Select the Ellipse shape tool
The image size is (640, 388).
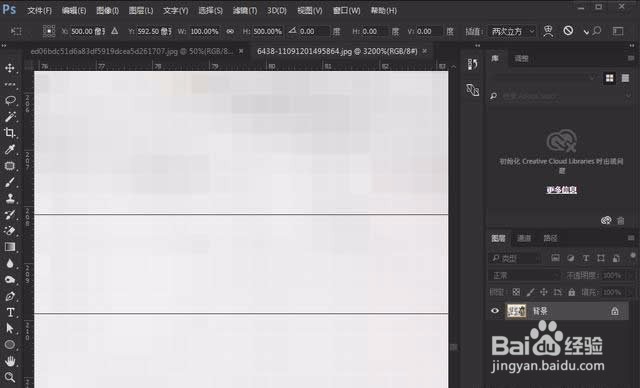(10, 345)
